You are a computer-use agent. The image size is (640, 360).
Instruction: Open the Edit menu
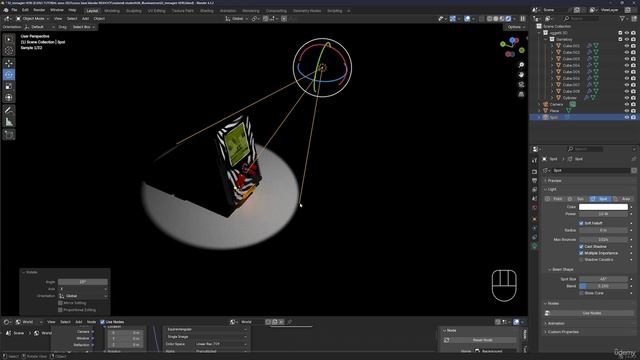pos(25,10)
